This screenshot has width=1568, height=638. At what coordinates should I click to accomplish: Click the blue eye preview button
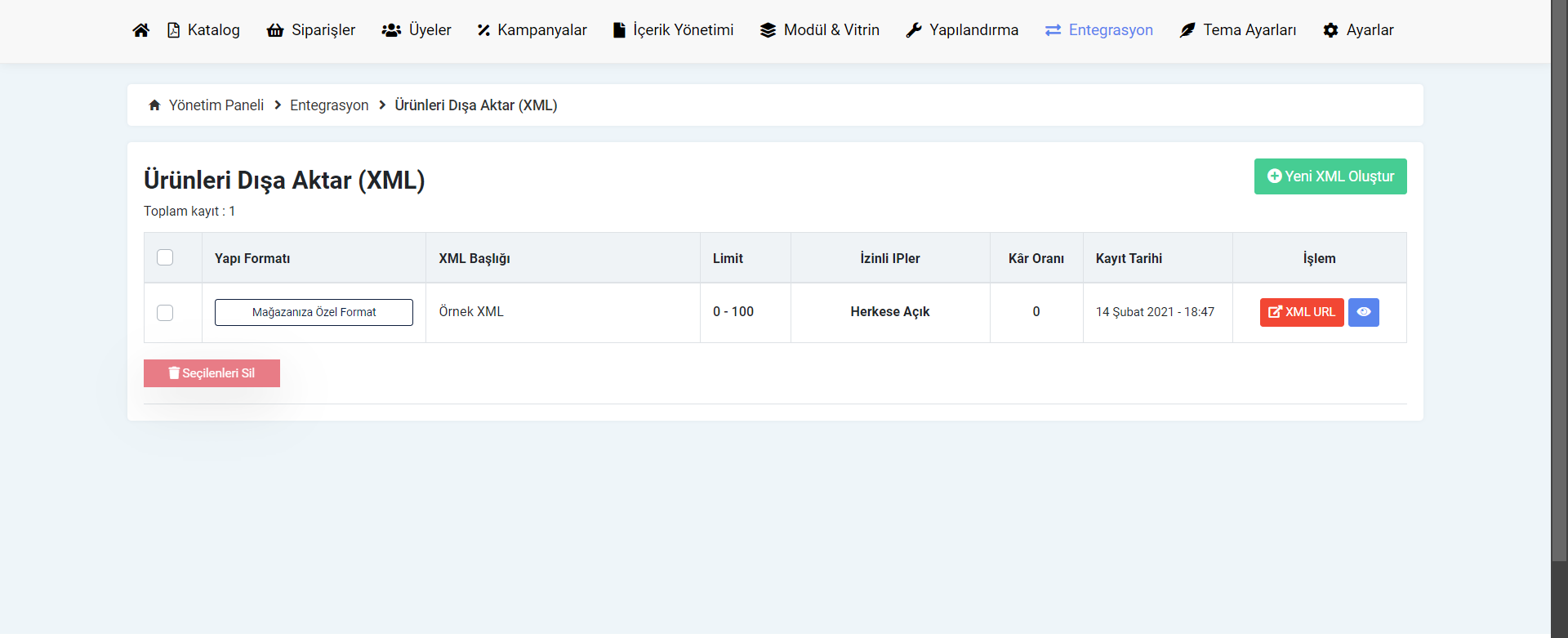tap(1363, 312)
